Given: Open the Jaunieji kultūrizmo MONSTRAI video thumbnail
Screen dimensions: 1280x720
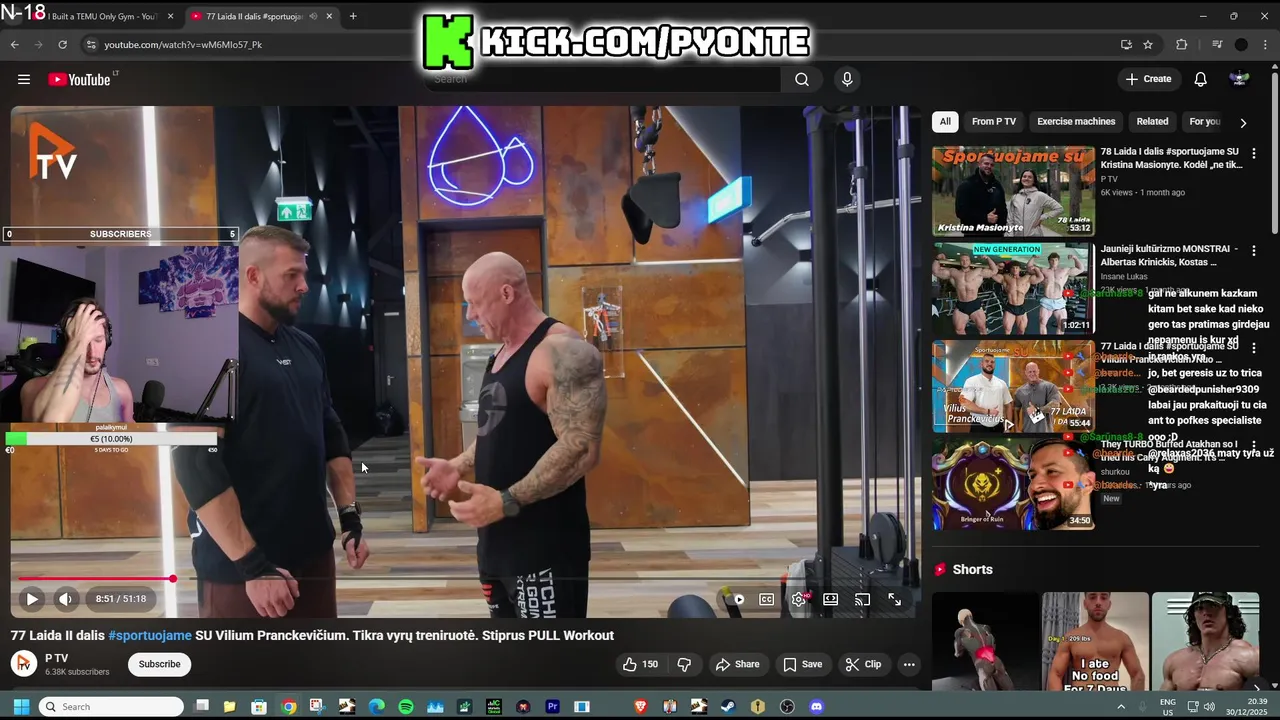Looking at the screenshot, I should [1013, 288].
